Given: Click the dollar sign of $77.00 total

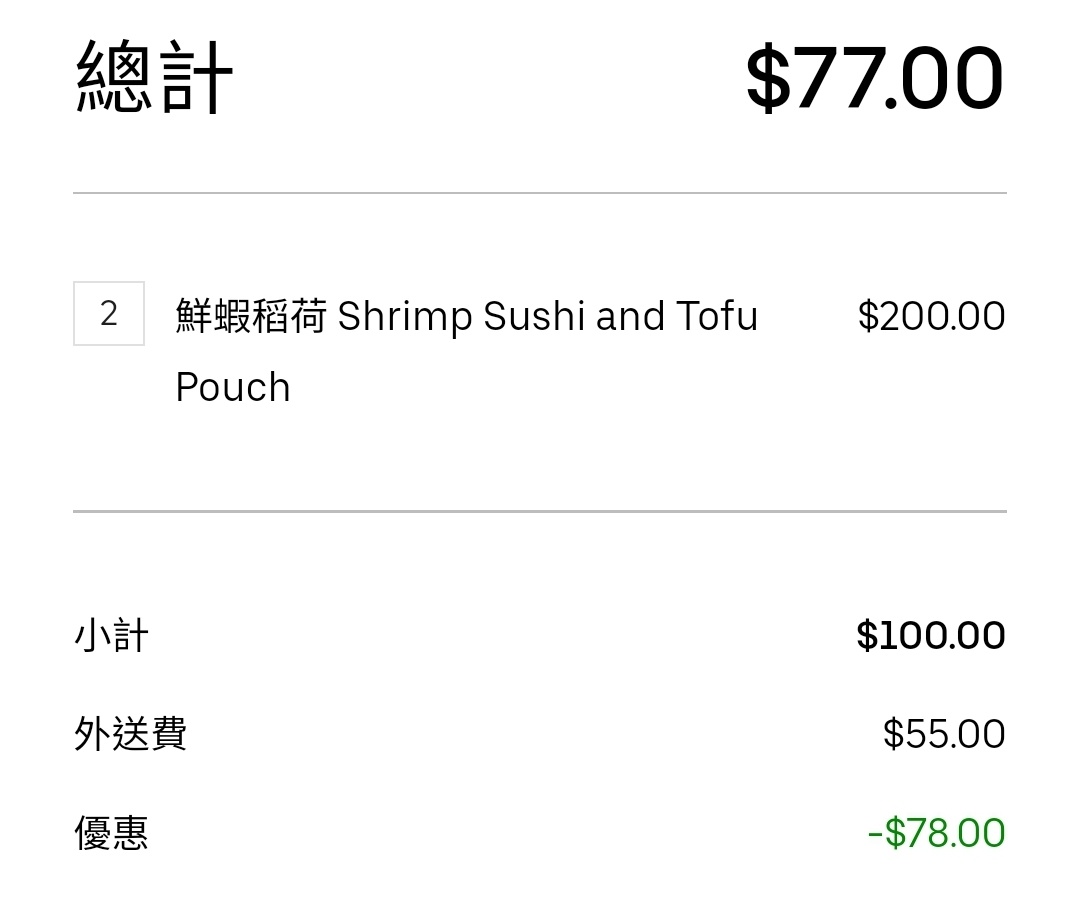Looking at the screenshot, I should [768, 76].
